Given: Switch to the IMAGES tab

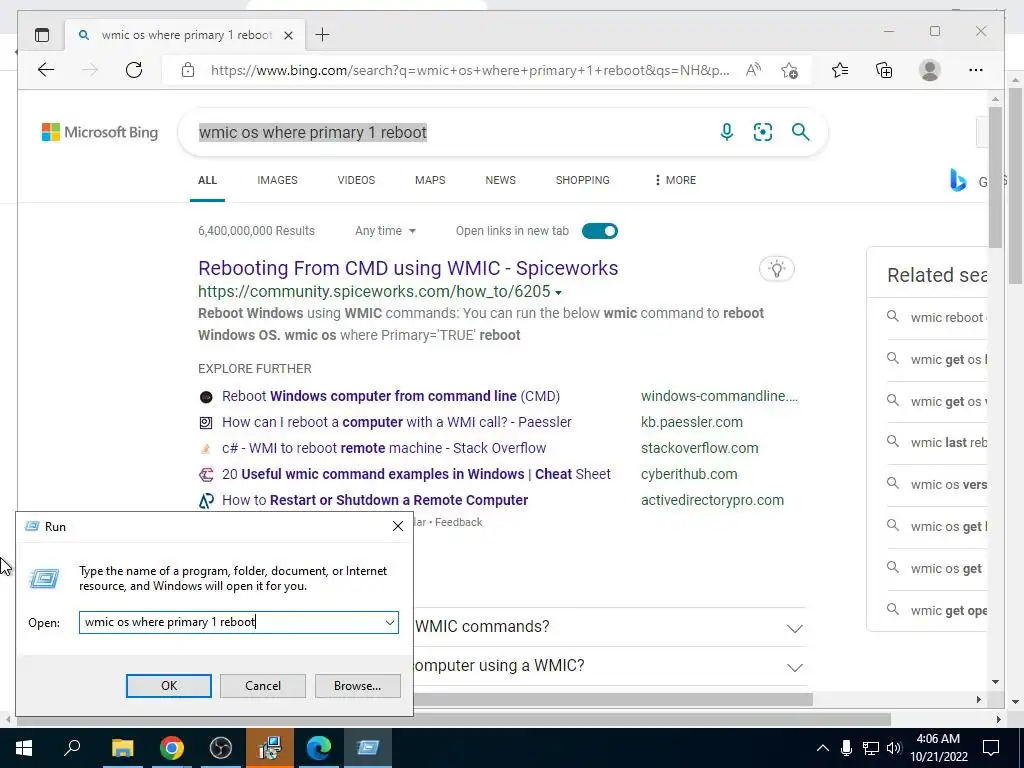Looking at the screenshot, I should point(277,180).
